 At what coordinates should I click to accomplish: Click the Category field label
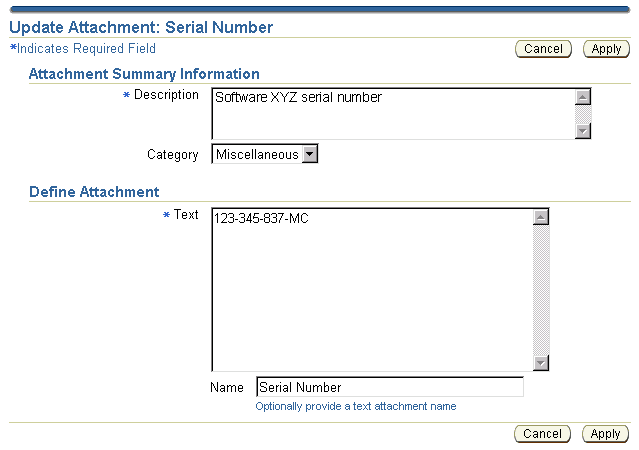[x=172, y=155]
